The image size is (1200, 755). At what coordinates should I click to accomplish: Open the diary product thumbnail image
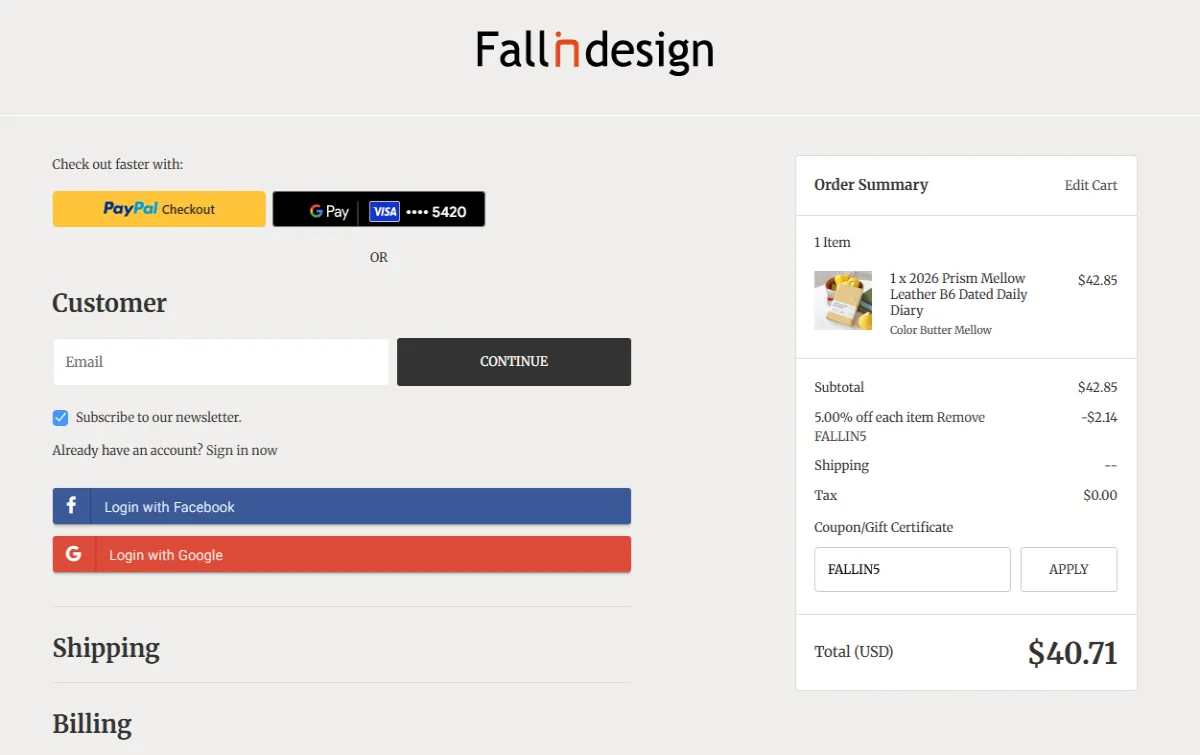coord(843,300)
